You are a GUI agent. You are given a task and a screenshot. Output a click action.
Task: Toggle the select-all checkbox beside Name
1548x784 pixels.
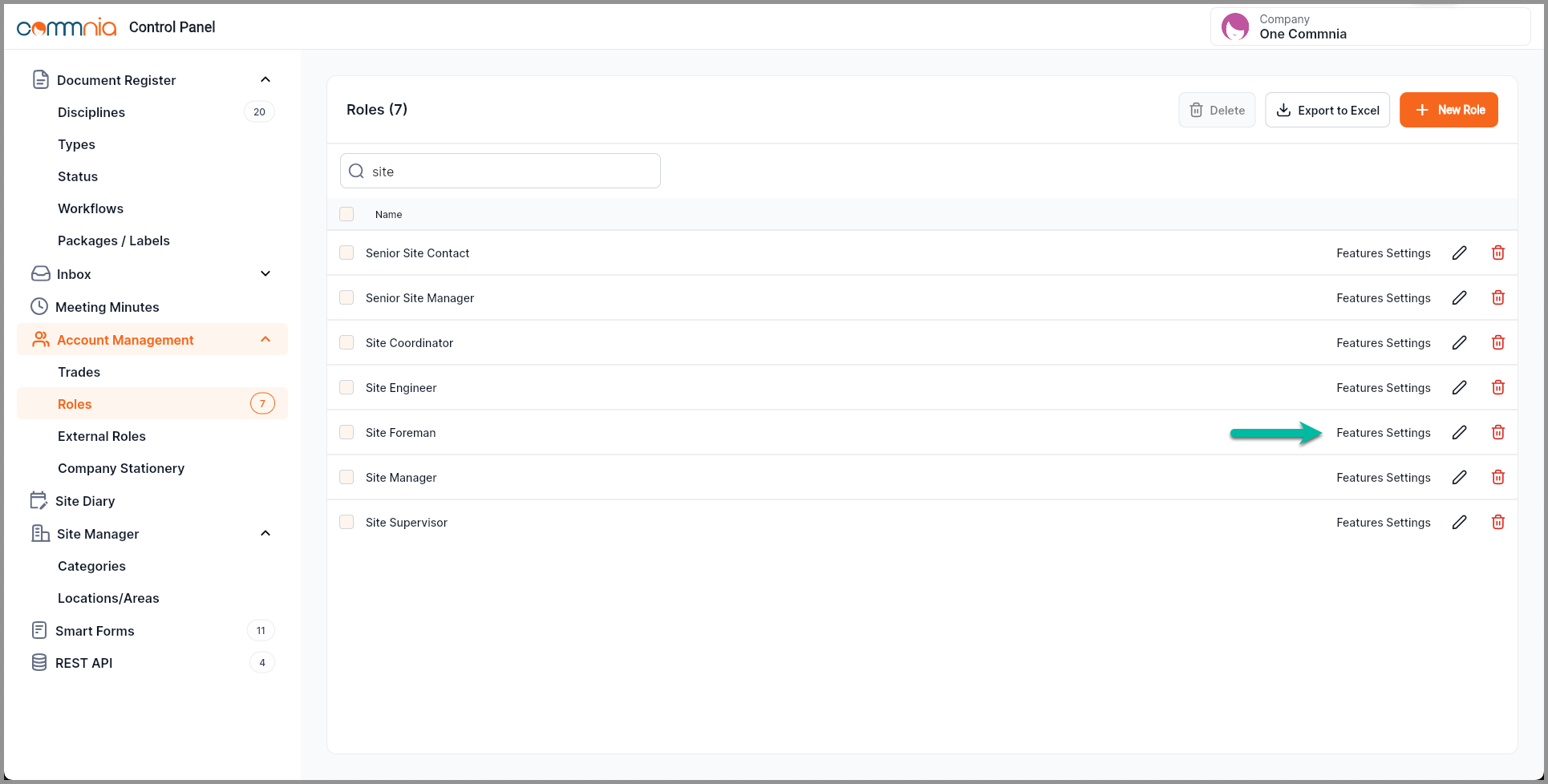[346, 214]
